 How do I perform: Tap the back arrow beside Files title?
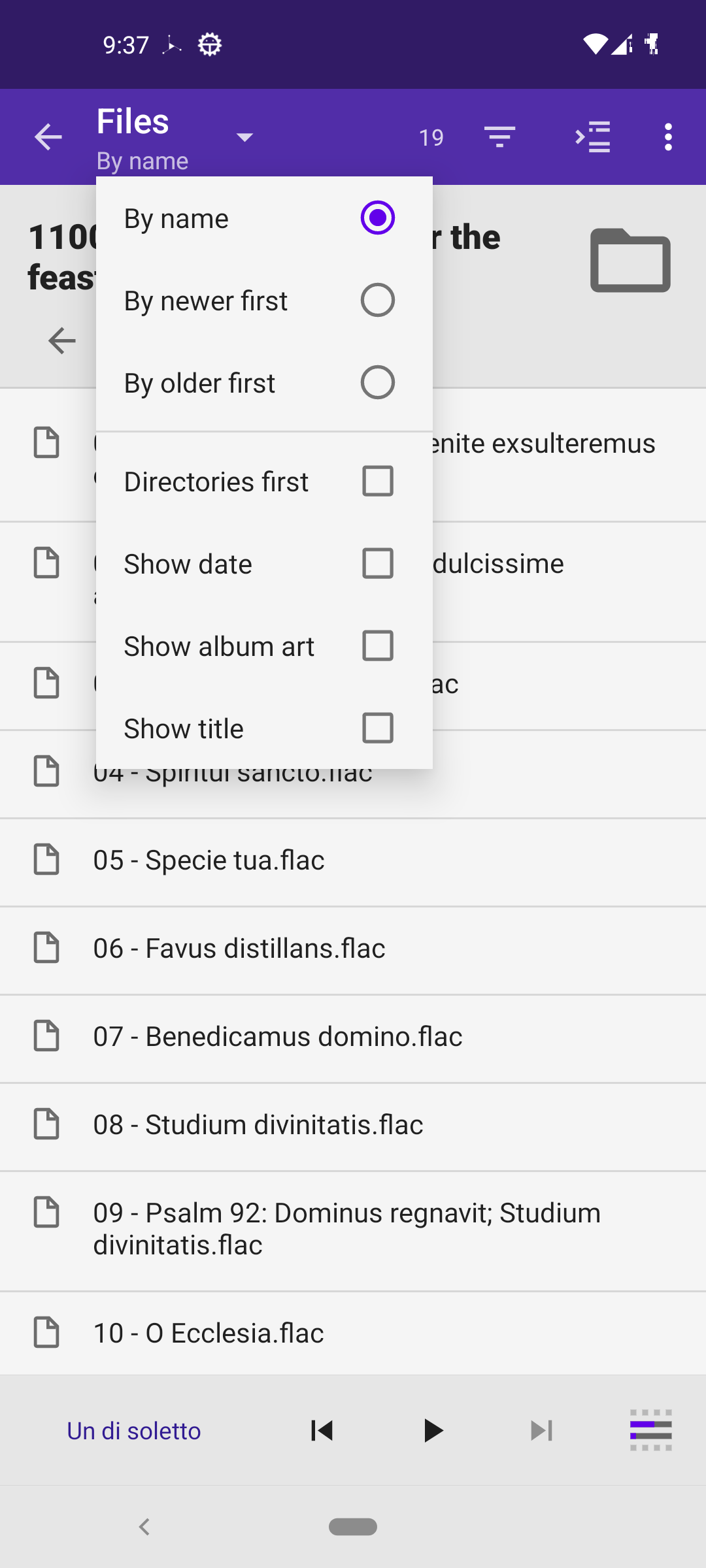click(x=48, y=137)
